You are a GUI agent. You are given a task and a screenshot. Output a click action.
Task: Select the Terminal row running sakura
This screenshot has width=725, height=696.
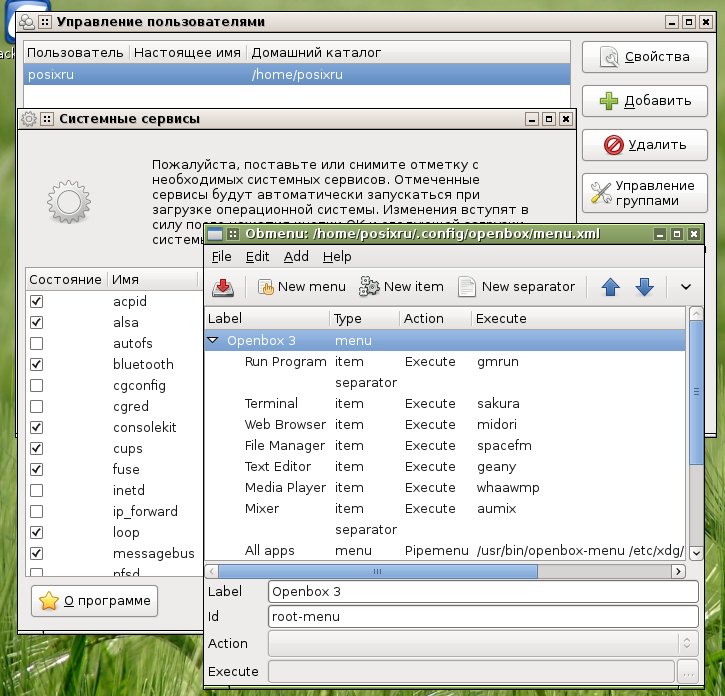[444, 404]
